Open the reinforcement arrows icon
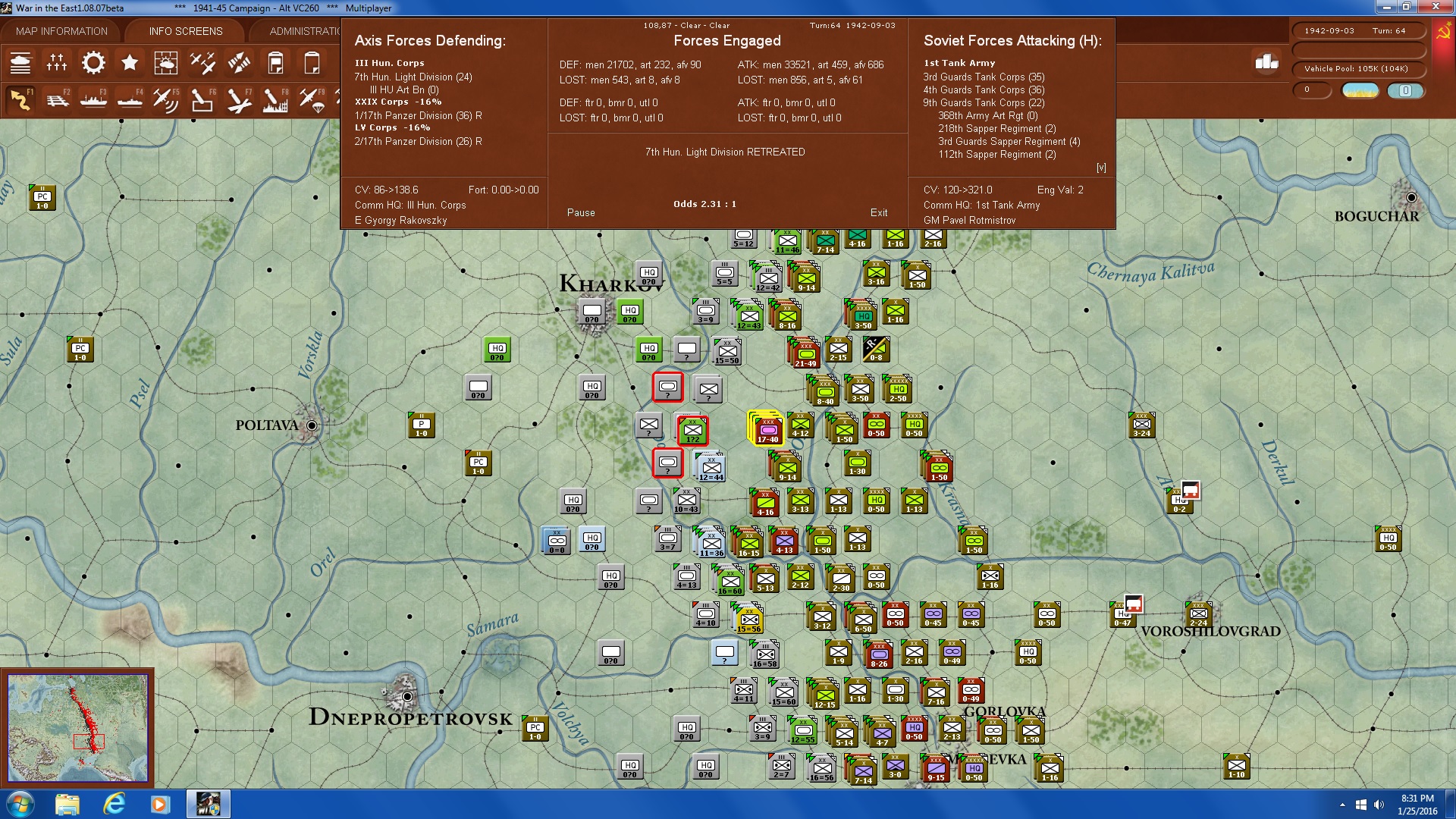Viewport: 1456px width, 819px height. pos(239,63)
